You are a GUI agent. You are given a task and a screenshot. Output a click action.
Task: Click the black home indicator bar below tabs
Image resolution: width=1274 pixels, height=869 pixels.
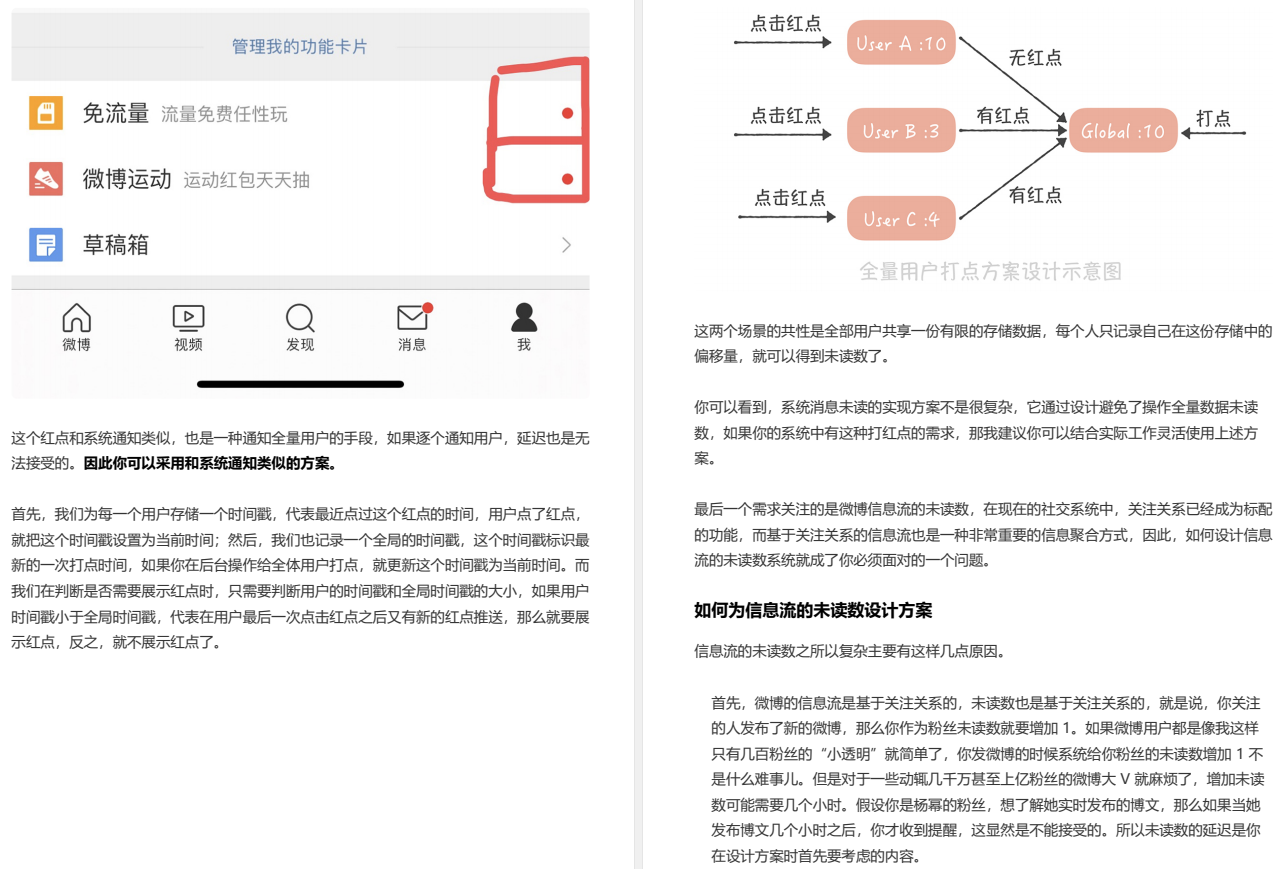click(300, 384)
